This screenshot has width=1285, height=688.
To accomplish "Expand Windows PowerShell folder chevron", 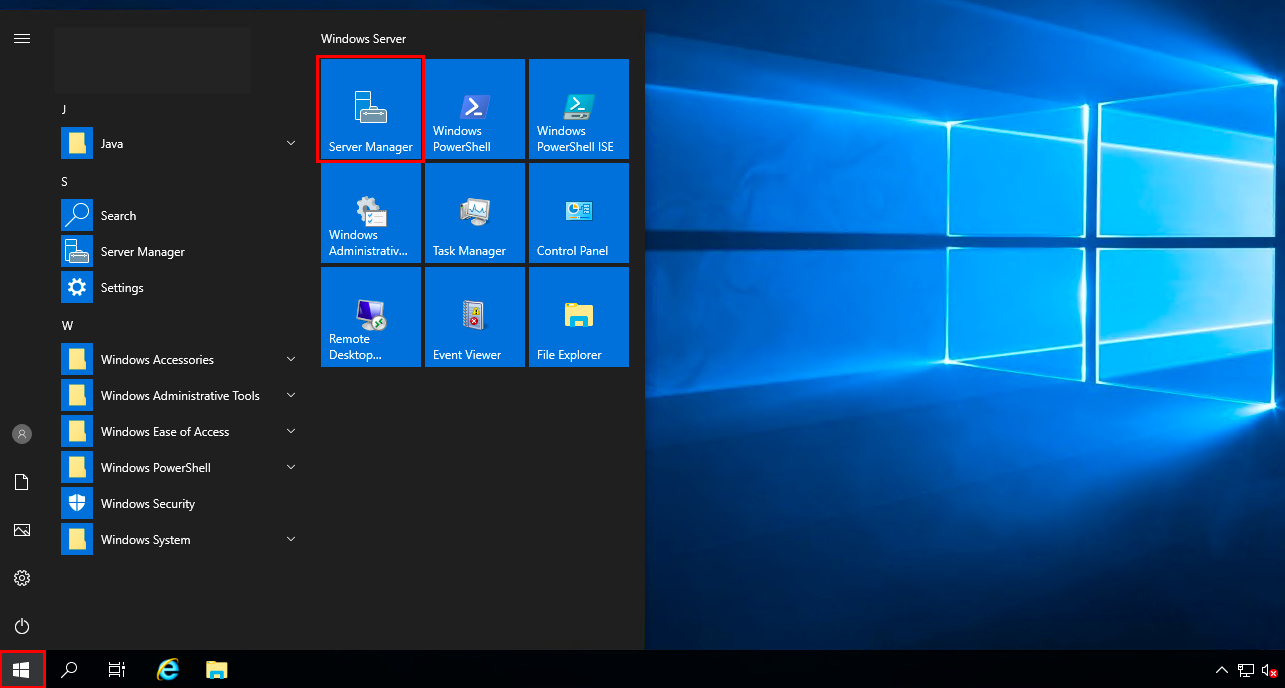I will point(291,467).
